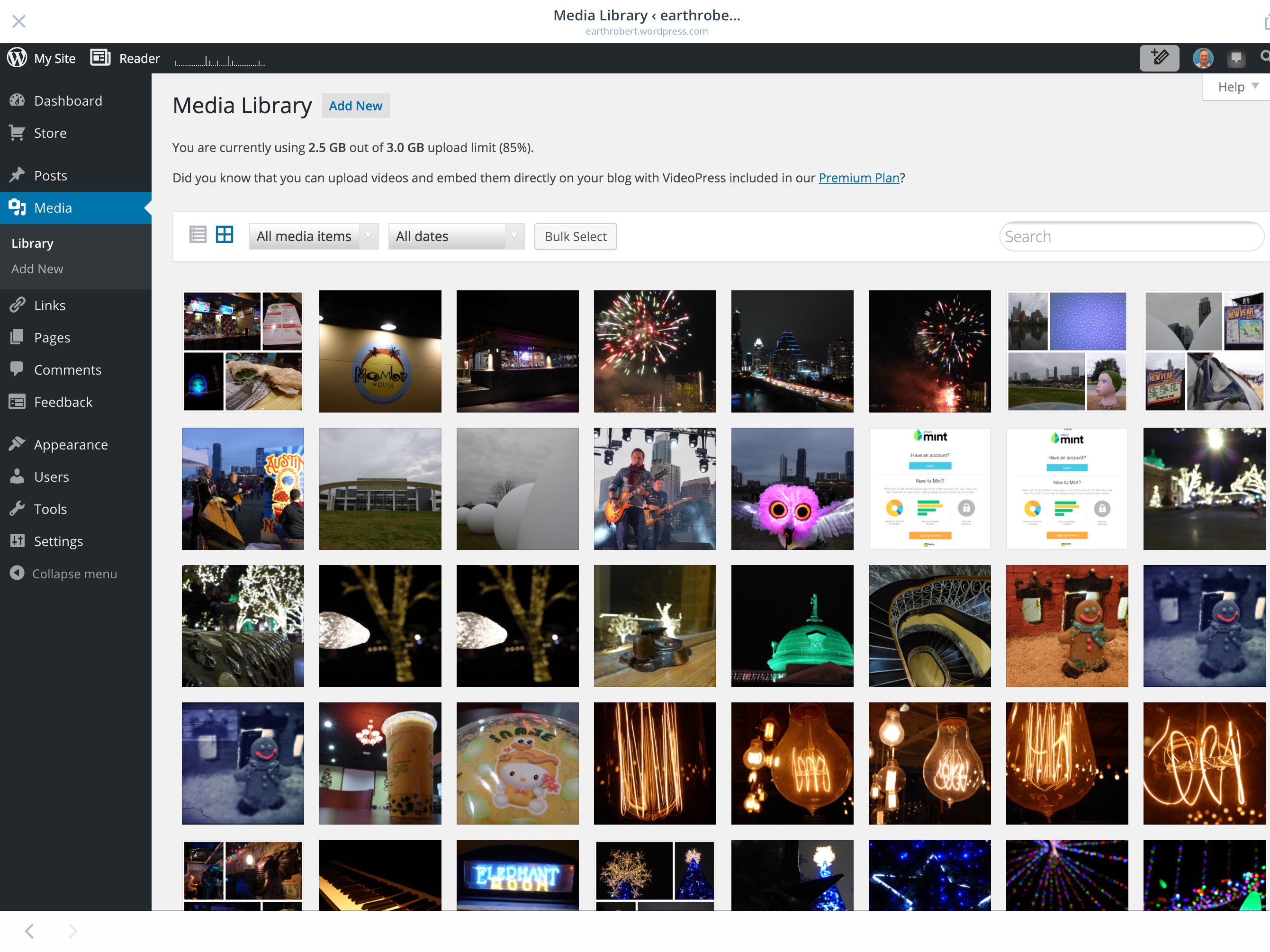Open the All media items dropdown
1270x952 pixels.
[x=314, y=236]
